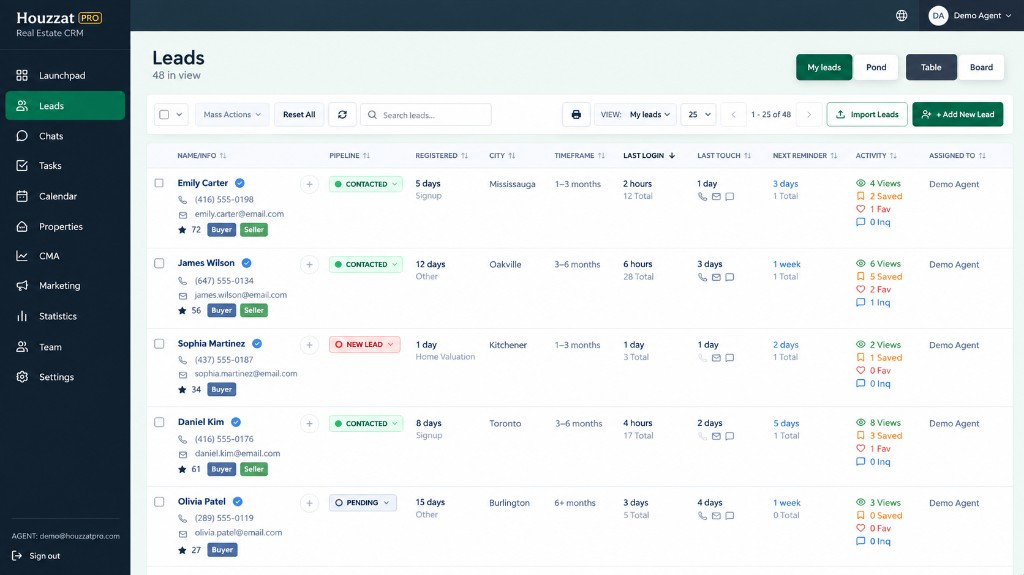Viewport: 1024px width, 575px height.
Task: Click the DA avatar in top bar
Action: click(938, 16)
